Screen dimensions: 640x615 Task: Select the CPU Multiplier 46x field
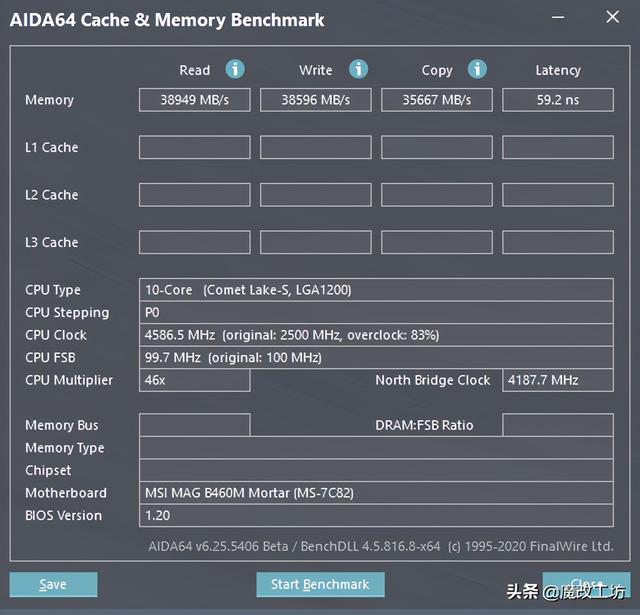pyautogui.click(x=194, y=380)
